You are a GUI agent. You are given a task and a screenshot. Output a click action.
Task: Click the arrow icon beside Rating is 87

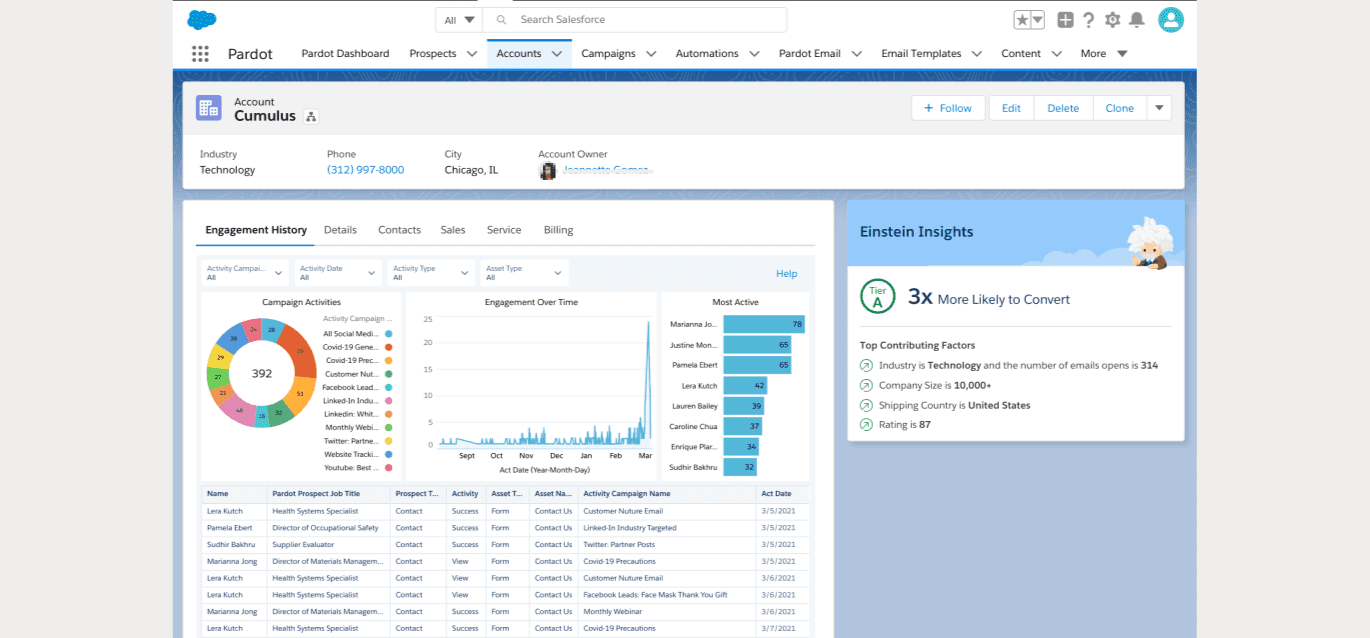(x=866, y=425)
